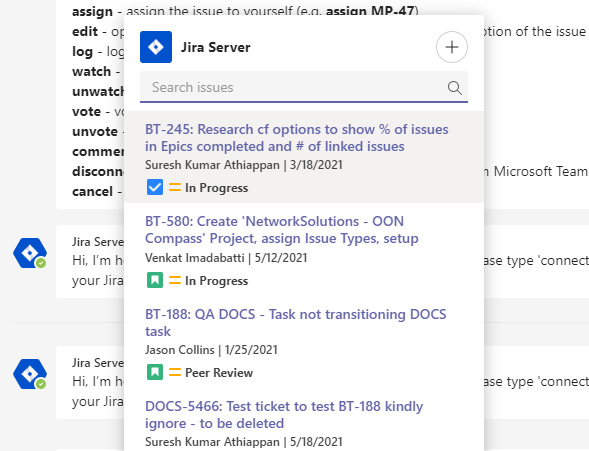Click second Jira Server bot avatar in chat

point(30,374)
